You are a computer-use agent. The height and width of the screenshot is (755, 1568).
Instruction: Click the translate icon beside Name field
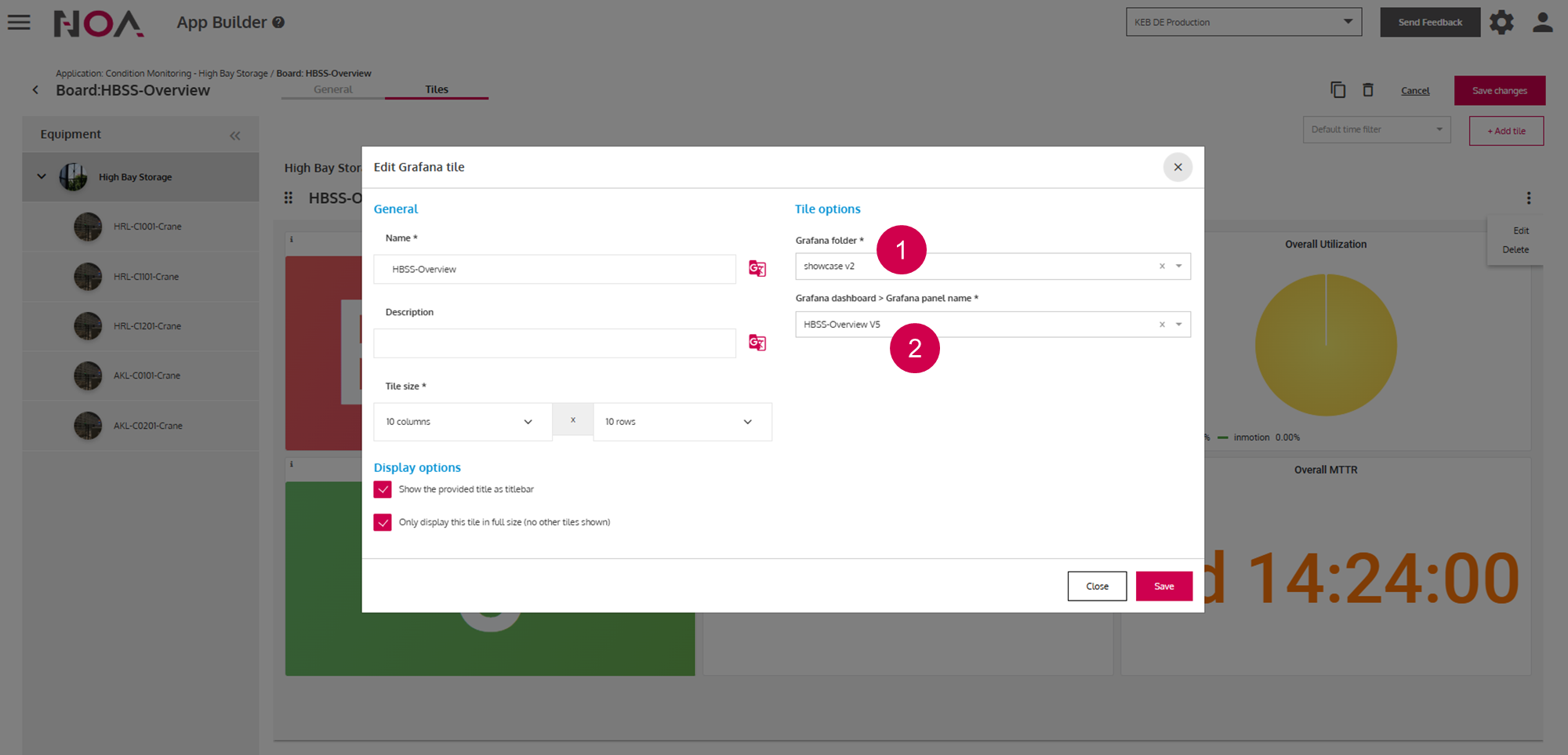click(757, 269)
